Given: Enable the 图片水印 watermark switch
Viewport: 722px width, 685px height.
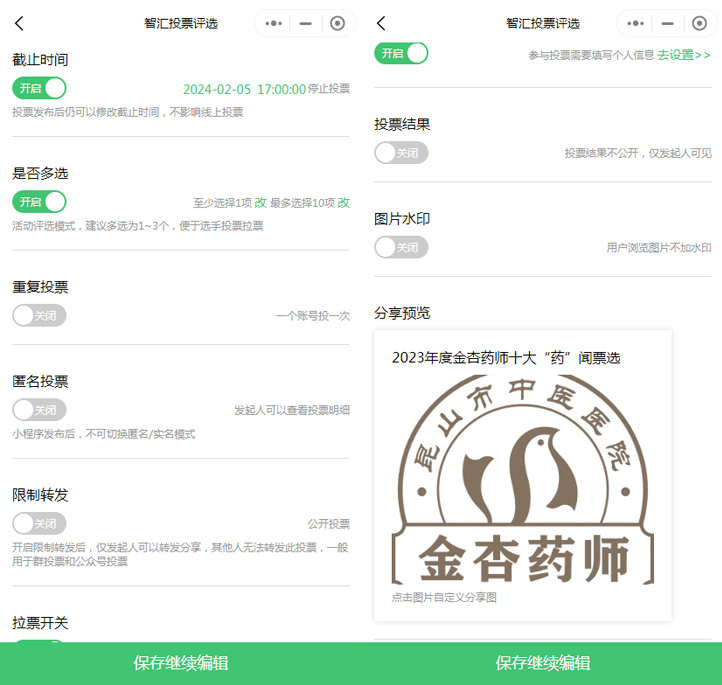Looking at the screenshot, I should [401, 247].
